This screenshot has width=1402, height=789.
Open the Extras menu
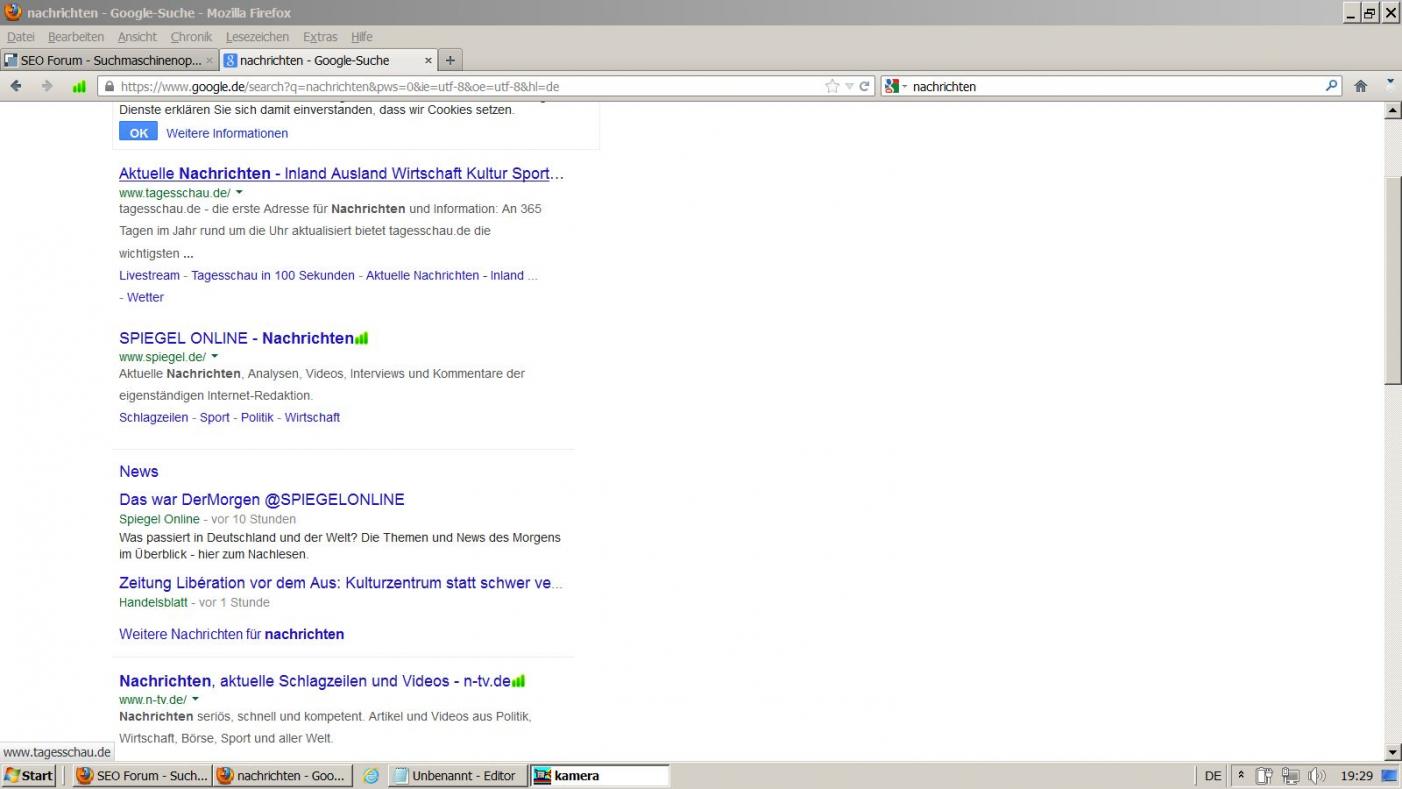[x=320, y=37]
